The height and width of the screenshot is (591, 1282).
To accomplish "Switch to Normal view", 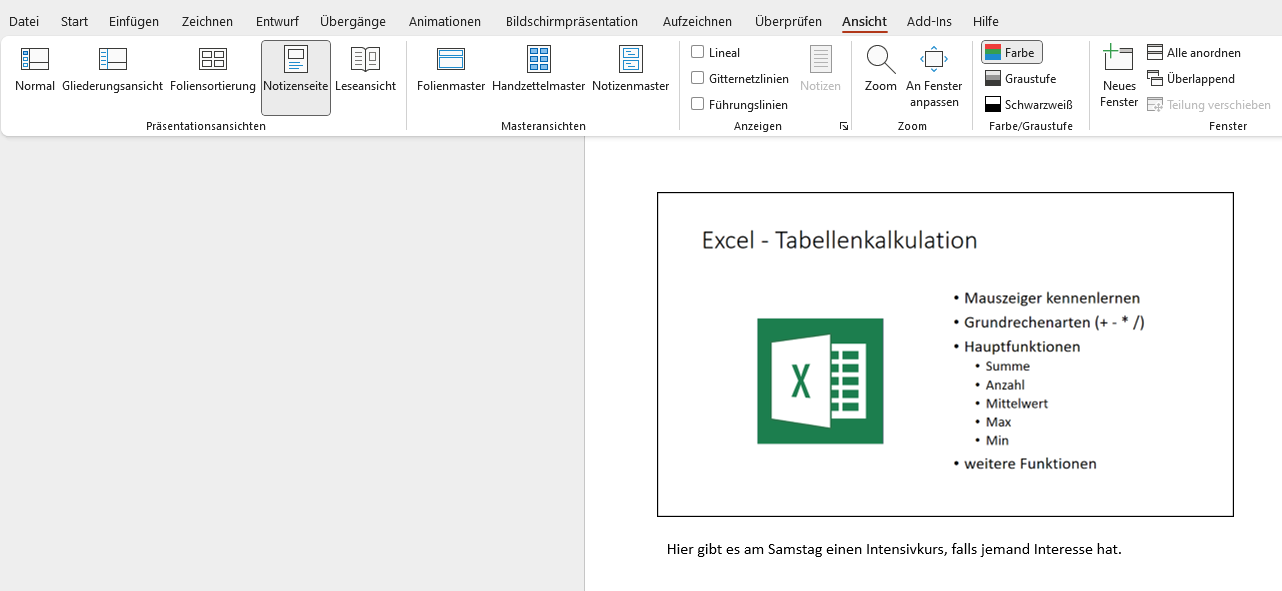I will click(x=35, y=71).
